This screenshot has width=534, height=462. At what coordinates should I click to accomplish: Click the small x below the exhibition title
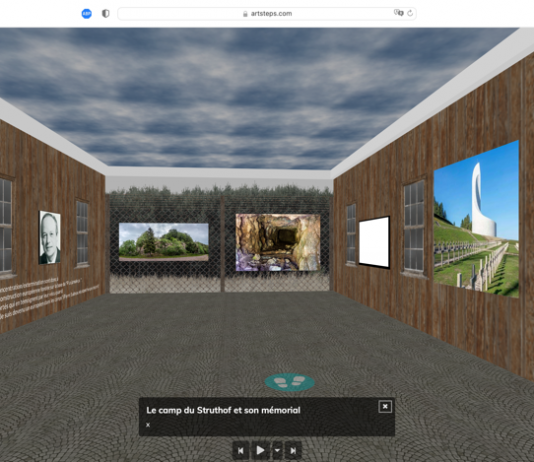(x=148, y=425)
